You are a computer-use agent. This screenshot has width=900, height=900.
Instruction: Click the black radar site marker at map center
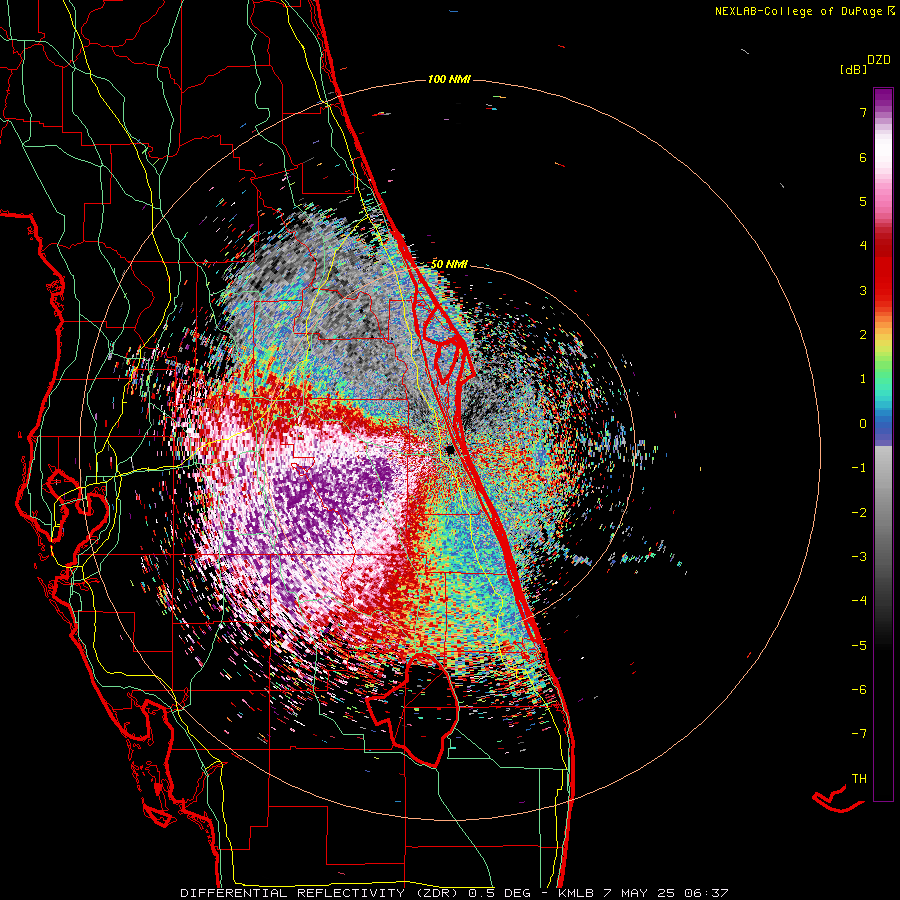[450, 450]
